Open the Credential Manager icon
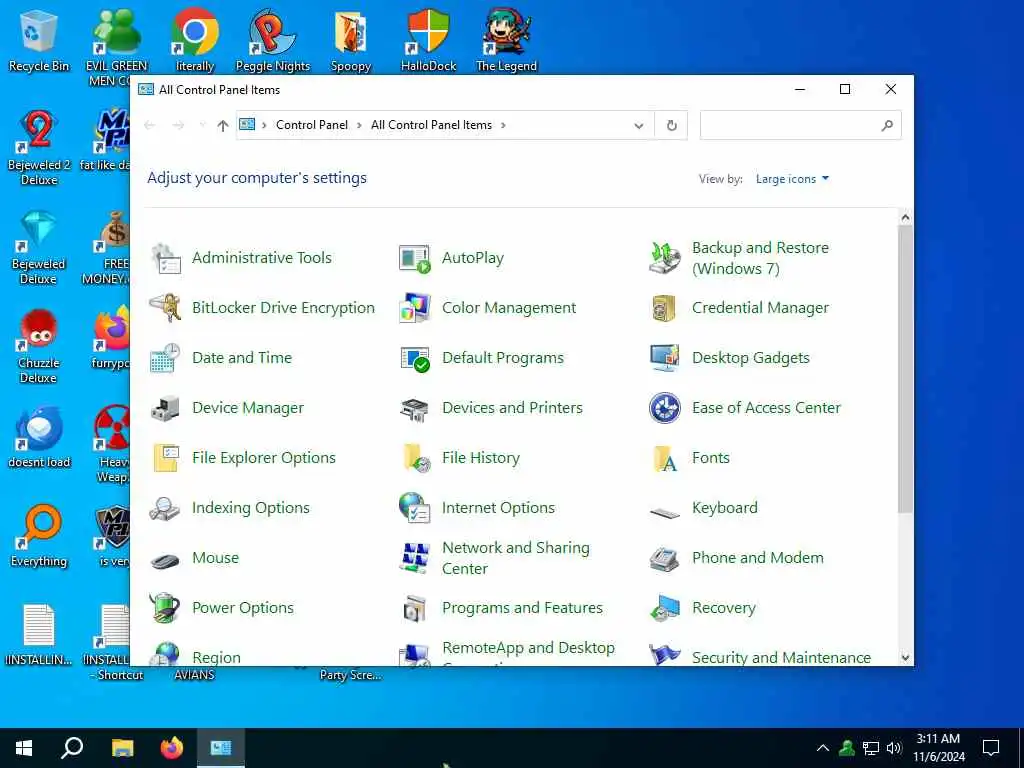 pos(665,308)
